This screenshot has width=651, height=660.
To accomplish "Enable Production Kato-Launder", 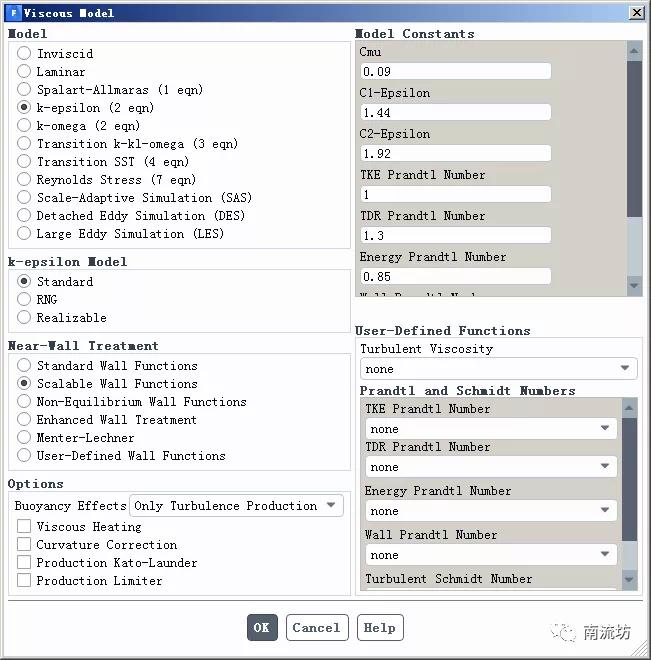I will (x=24, y=562).
